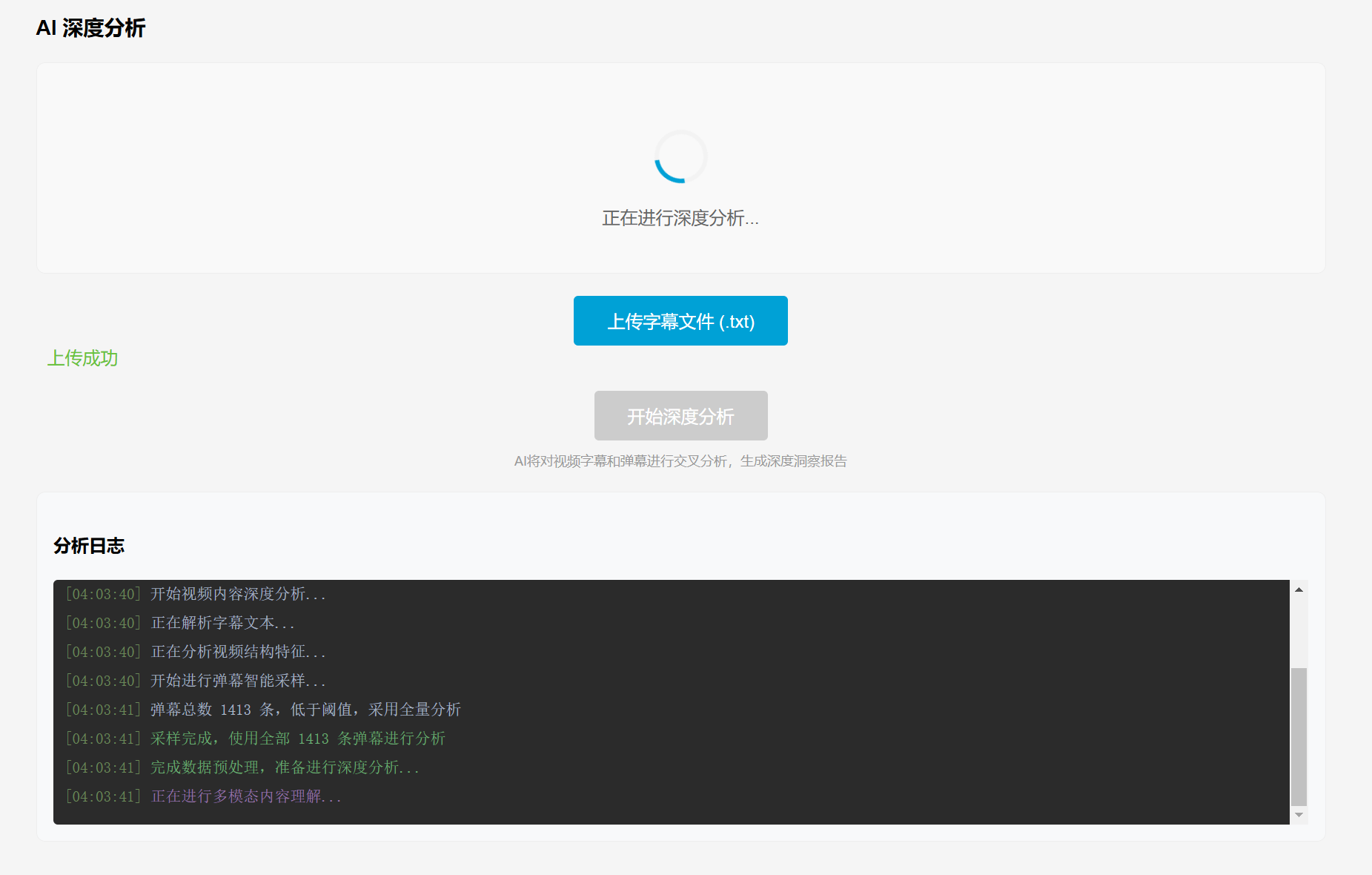This screenshot has width=1372, height=875.
Task: Click log entry 正在分析视频结构特征
Action: pos(237,652)
